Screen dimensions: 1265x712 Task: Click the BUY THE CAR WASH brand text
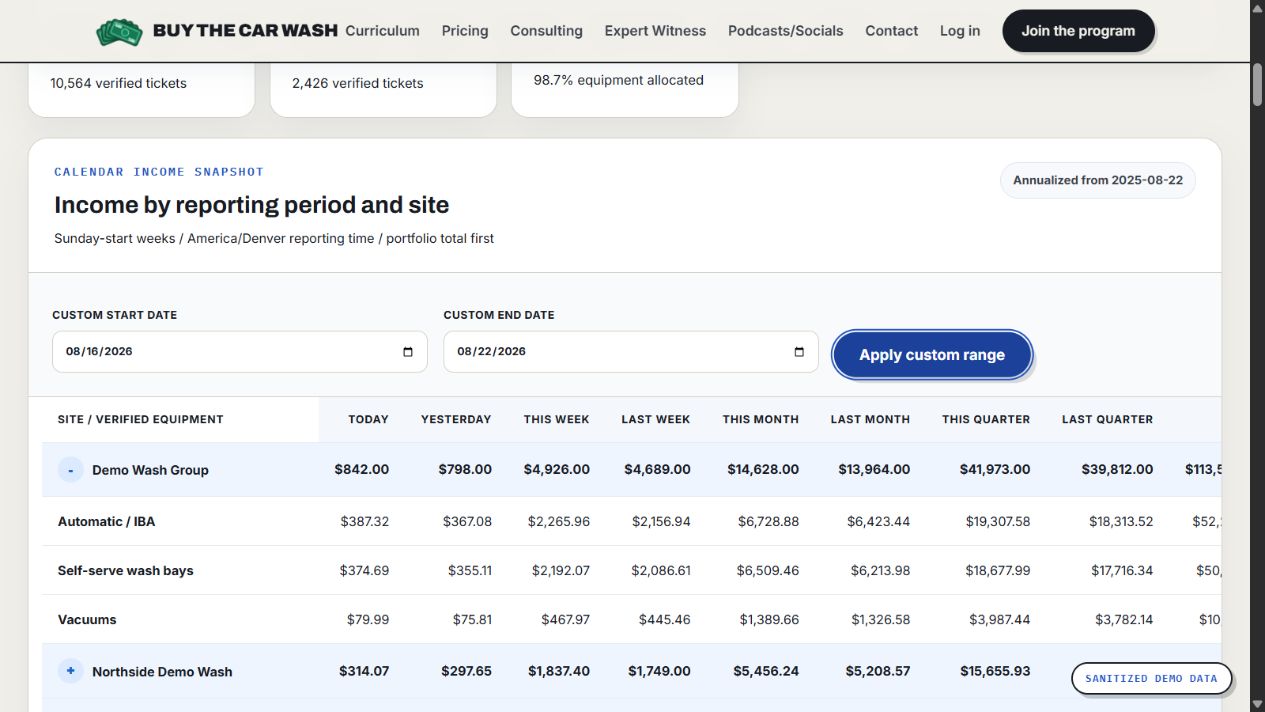245,30
